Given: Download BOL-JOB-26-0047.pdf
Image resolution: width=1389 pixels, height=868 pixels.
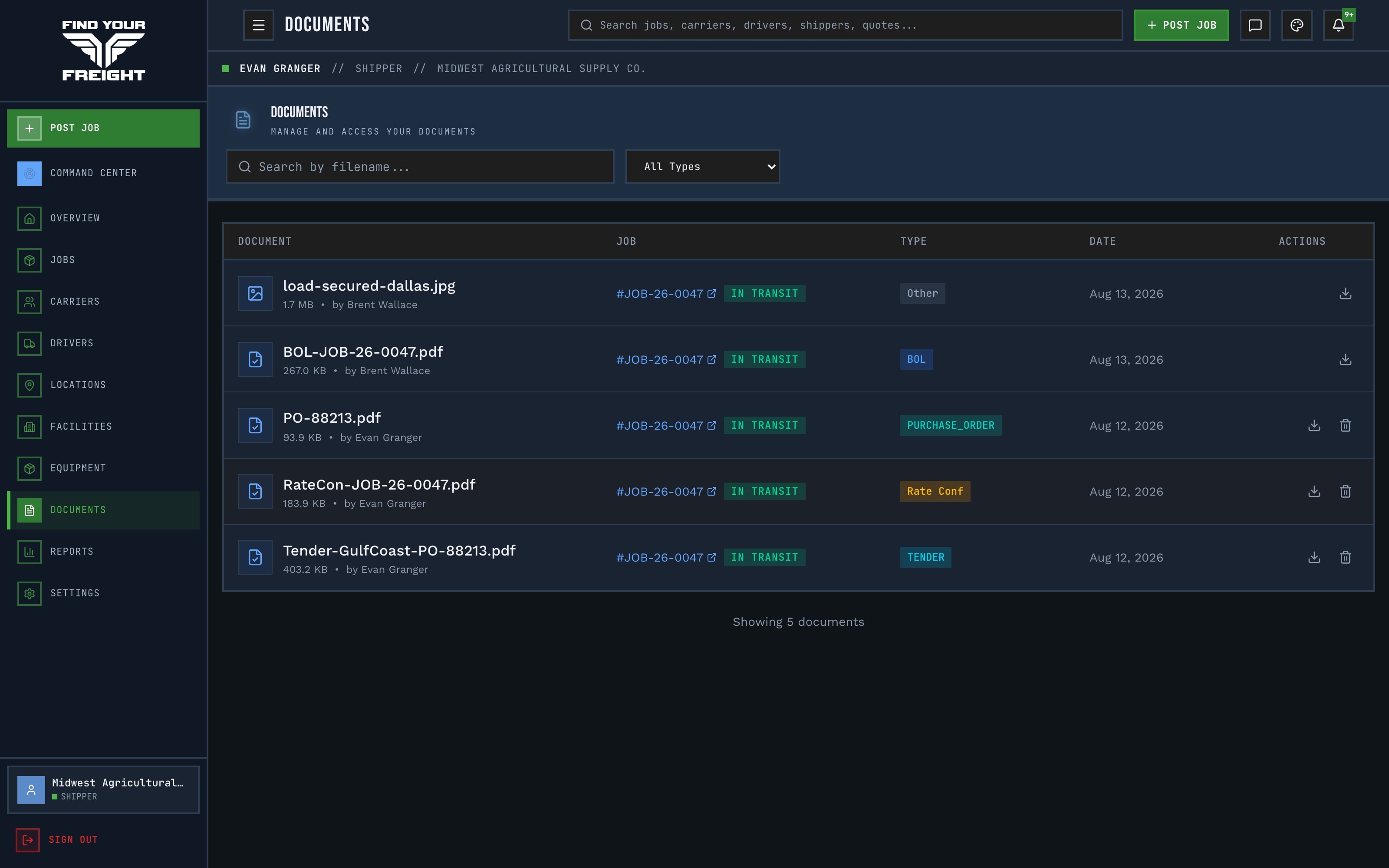Looking at the screenshot, I should [1346, 359].
